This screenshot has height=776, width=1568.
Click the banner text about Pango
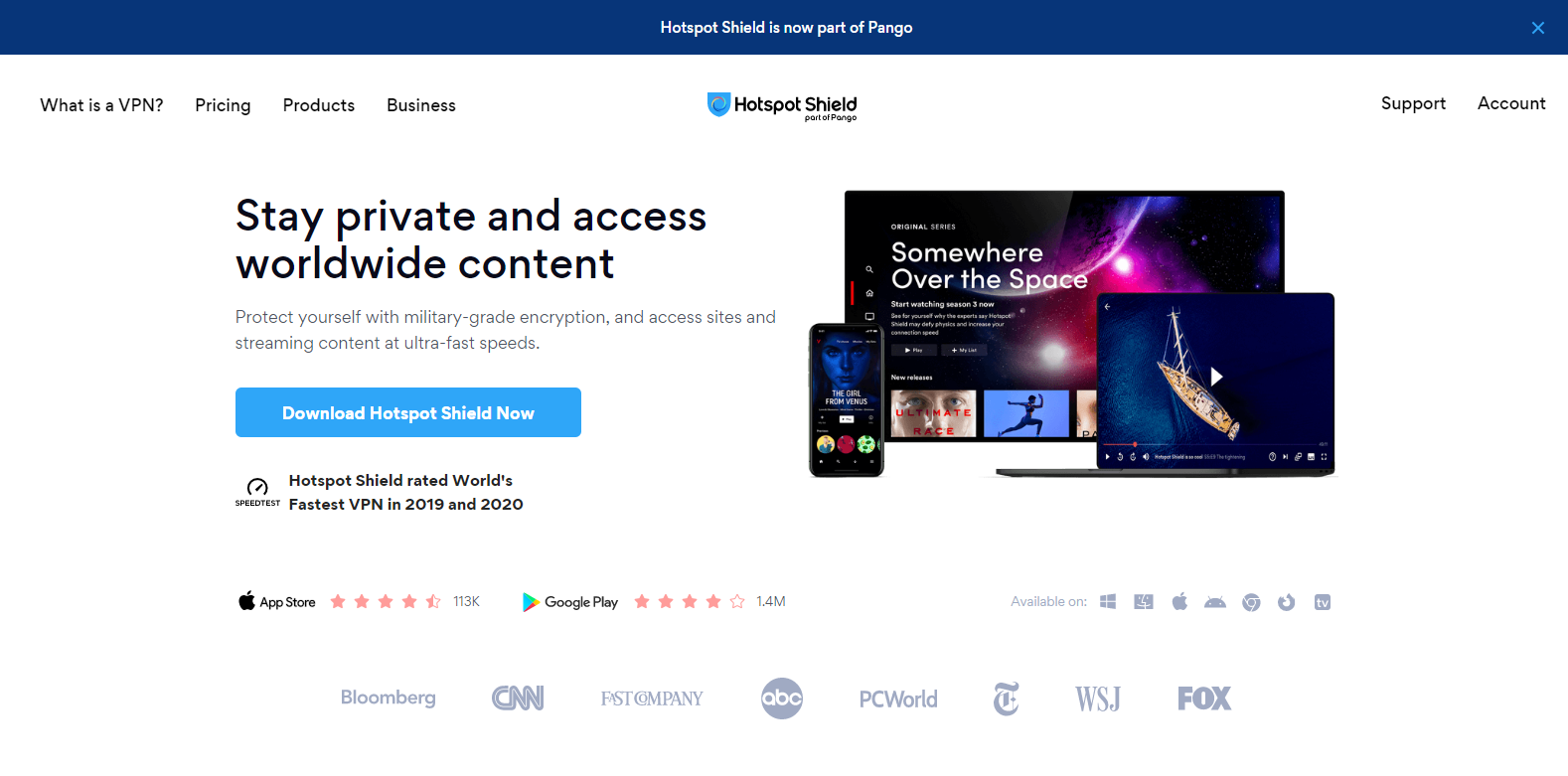786,28
